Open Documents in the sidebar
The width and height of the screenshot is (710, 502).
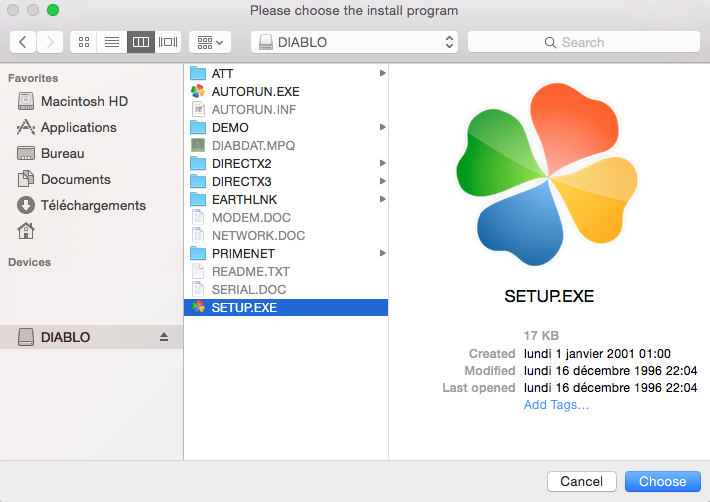(x=64, y=179)
